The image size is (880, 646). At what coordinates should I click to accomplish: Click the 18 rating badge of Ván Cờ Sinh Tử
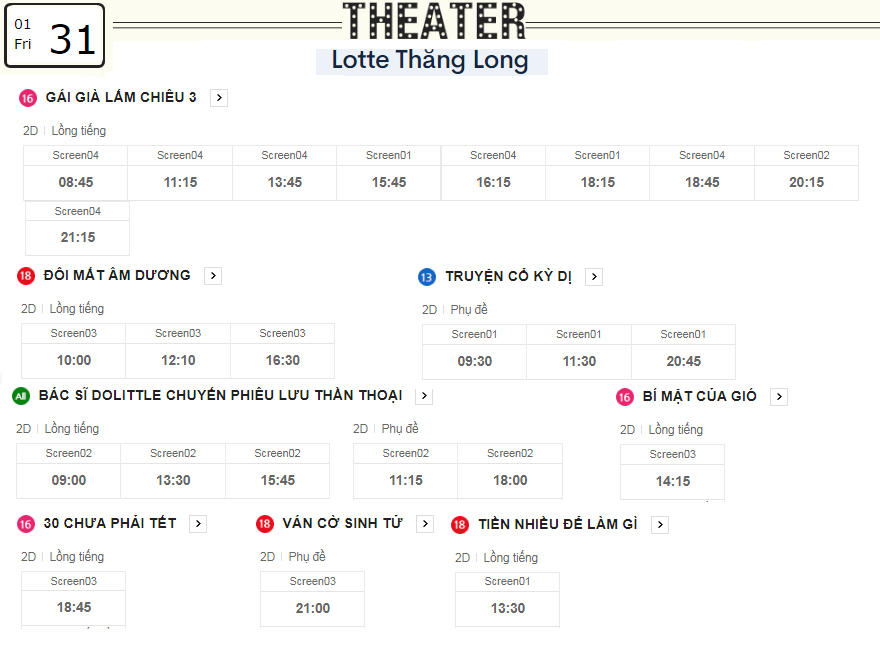(x=264, y=524)
